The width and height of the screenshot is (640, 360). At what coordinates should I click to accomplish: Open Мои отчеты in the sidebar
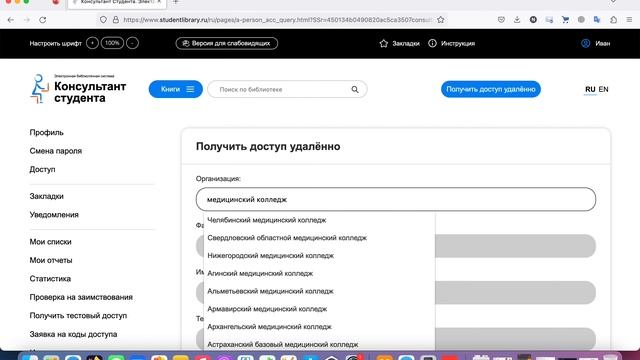click(51, 260)
